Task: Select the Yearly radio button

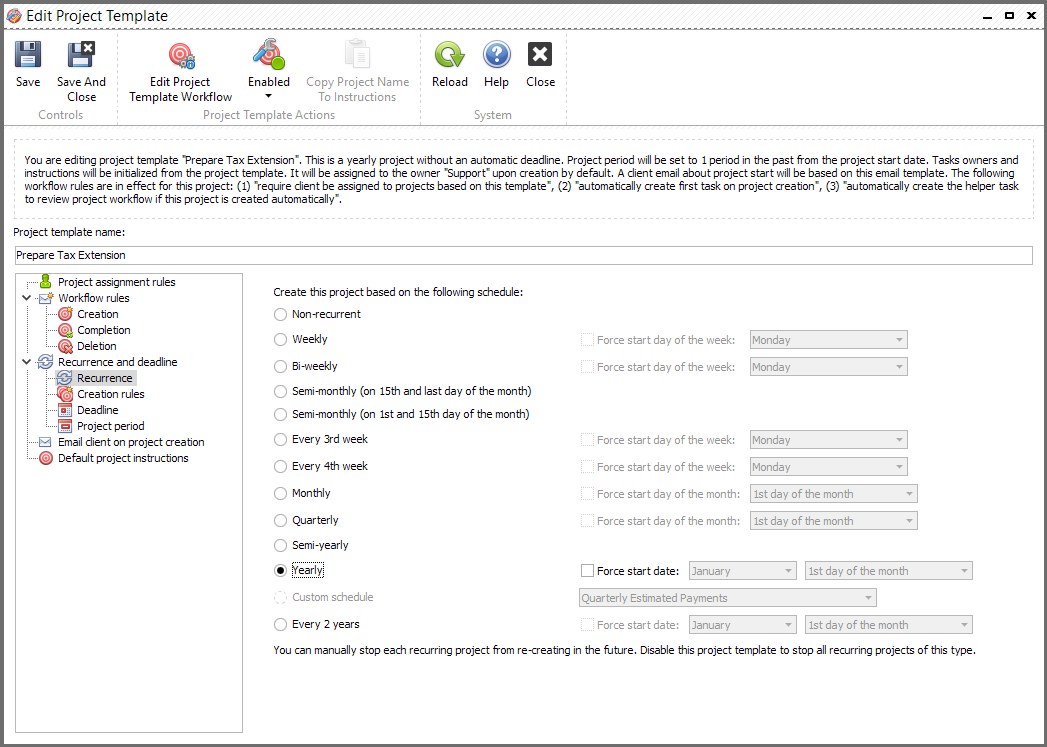Action: coord(280,571)
